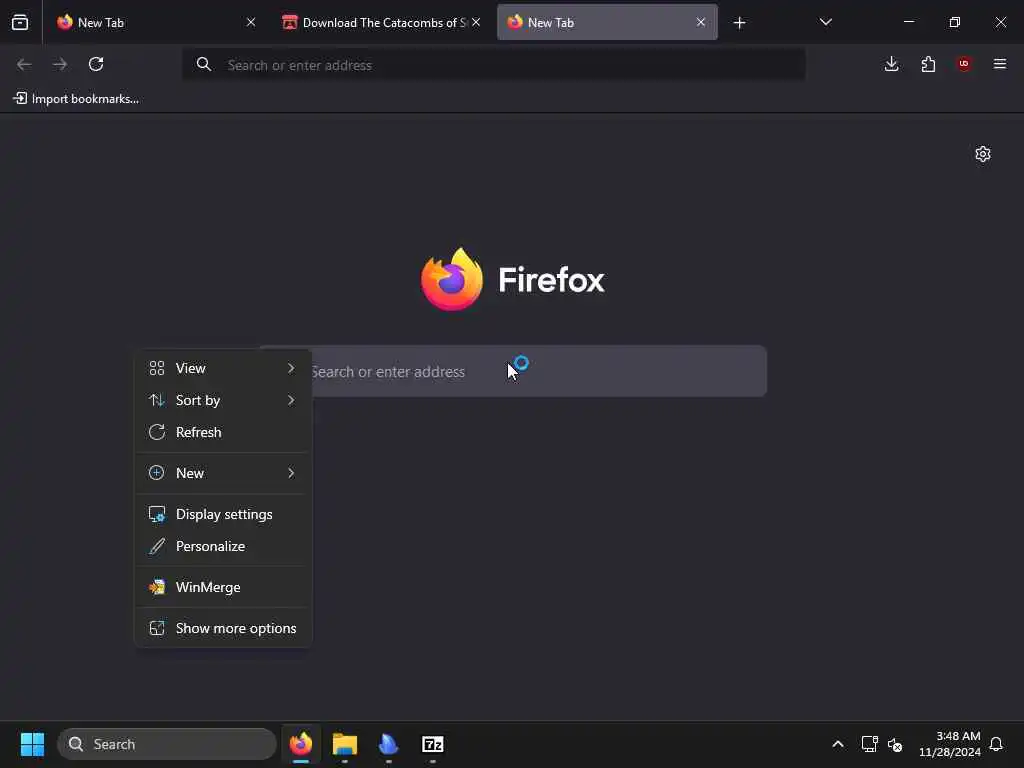The height and width of the screenshot is (768, 1024).
Task: Reload the current page
Action: (96, 64)
